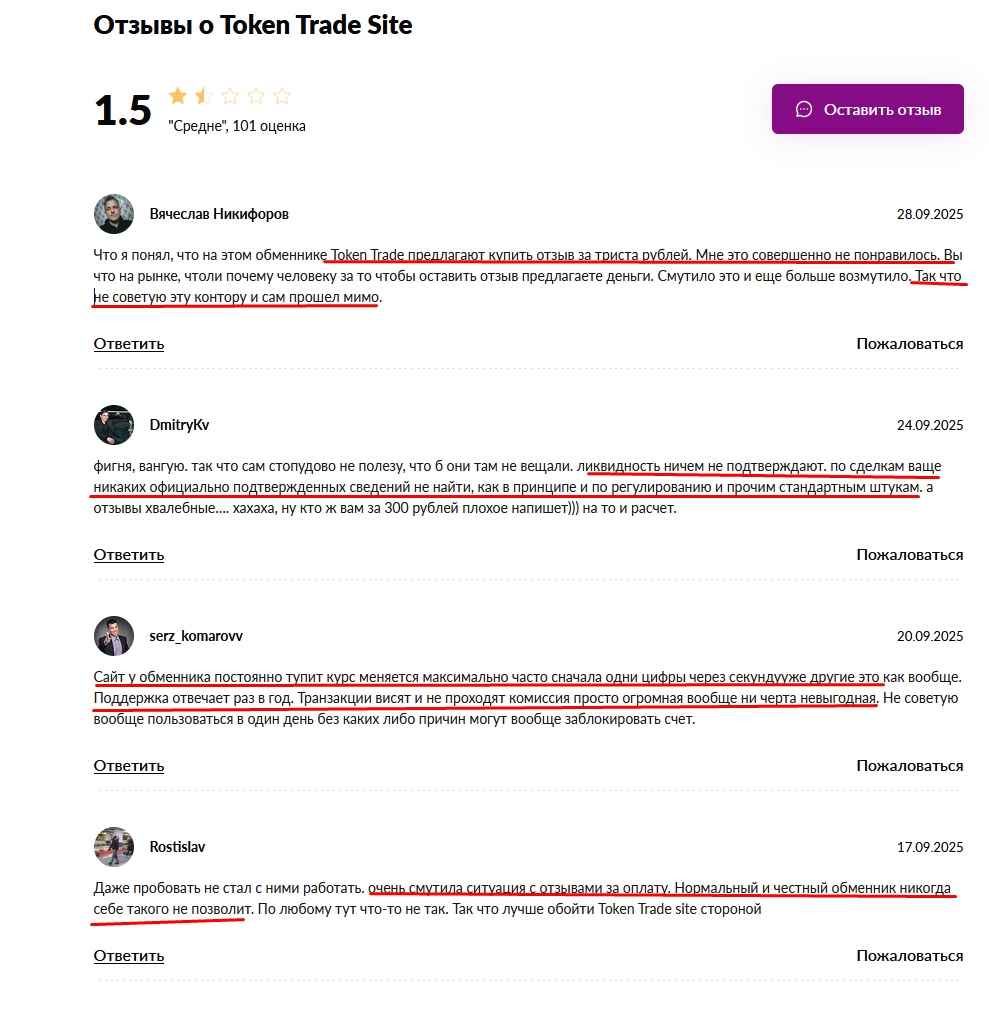Reply to Вячеслав Никифоров's review

click(x=129, y=344)
